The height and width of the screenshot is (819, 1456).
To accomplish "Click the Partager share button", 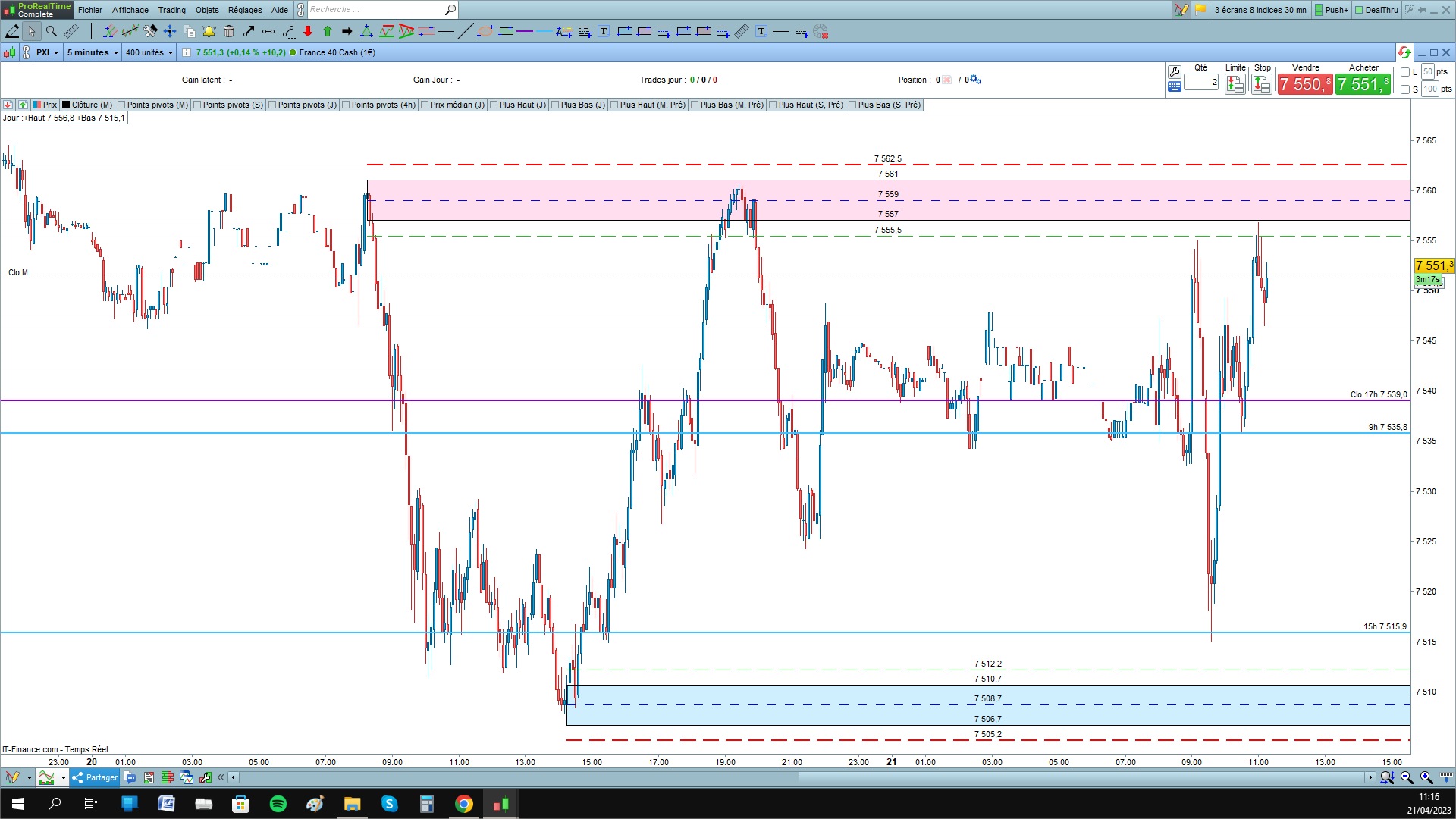I will 95,777.
